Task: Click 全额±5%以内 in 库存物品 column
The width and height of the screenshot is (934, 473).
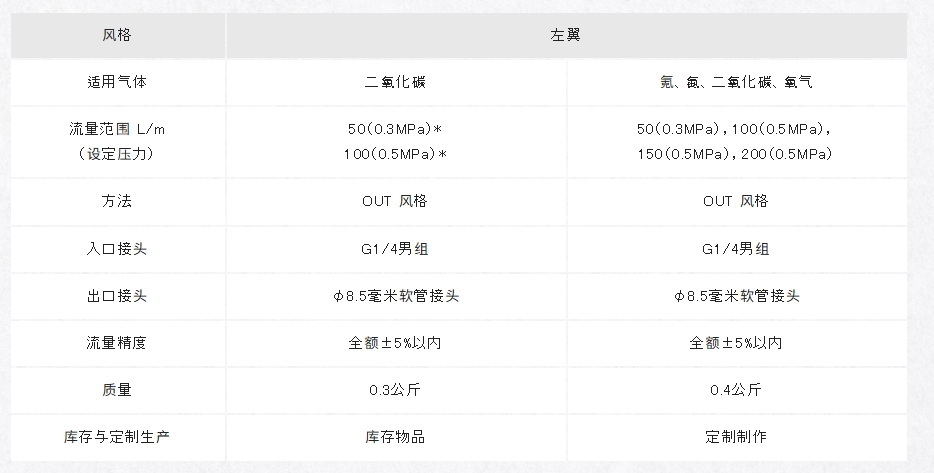Action: click(396, 343)
